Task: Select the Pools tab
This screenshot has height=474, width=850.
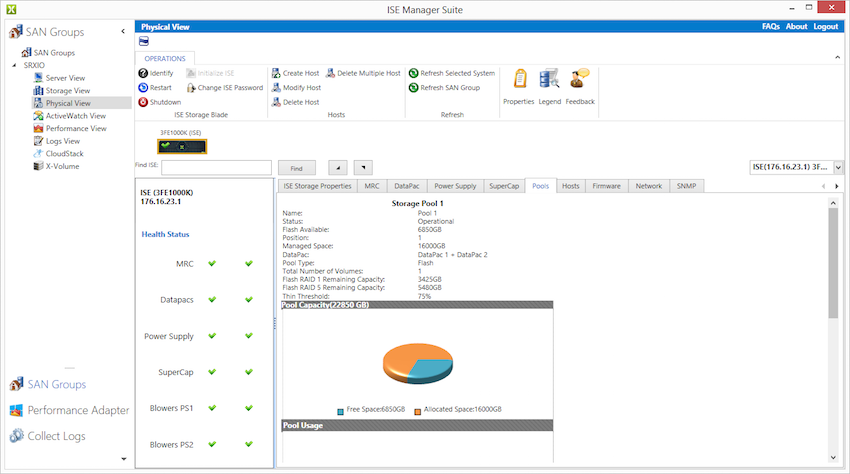Action: [540, 186]
